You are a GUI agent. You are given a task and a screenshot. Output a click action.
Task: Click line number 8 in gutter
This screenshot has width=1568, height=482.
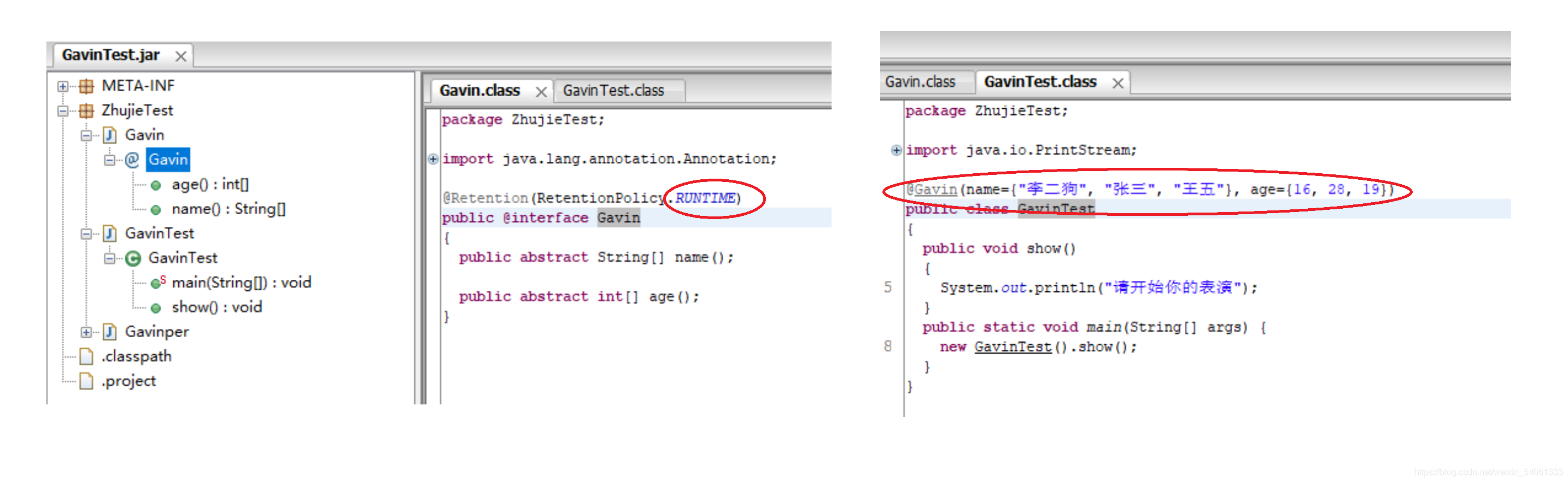click(x=888, y=347)
